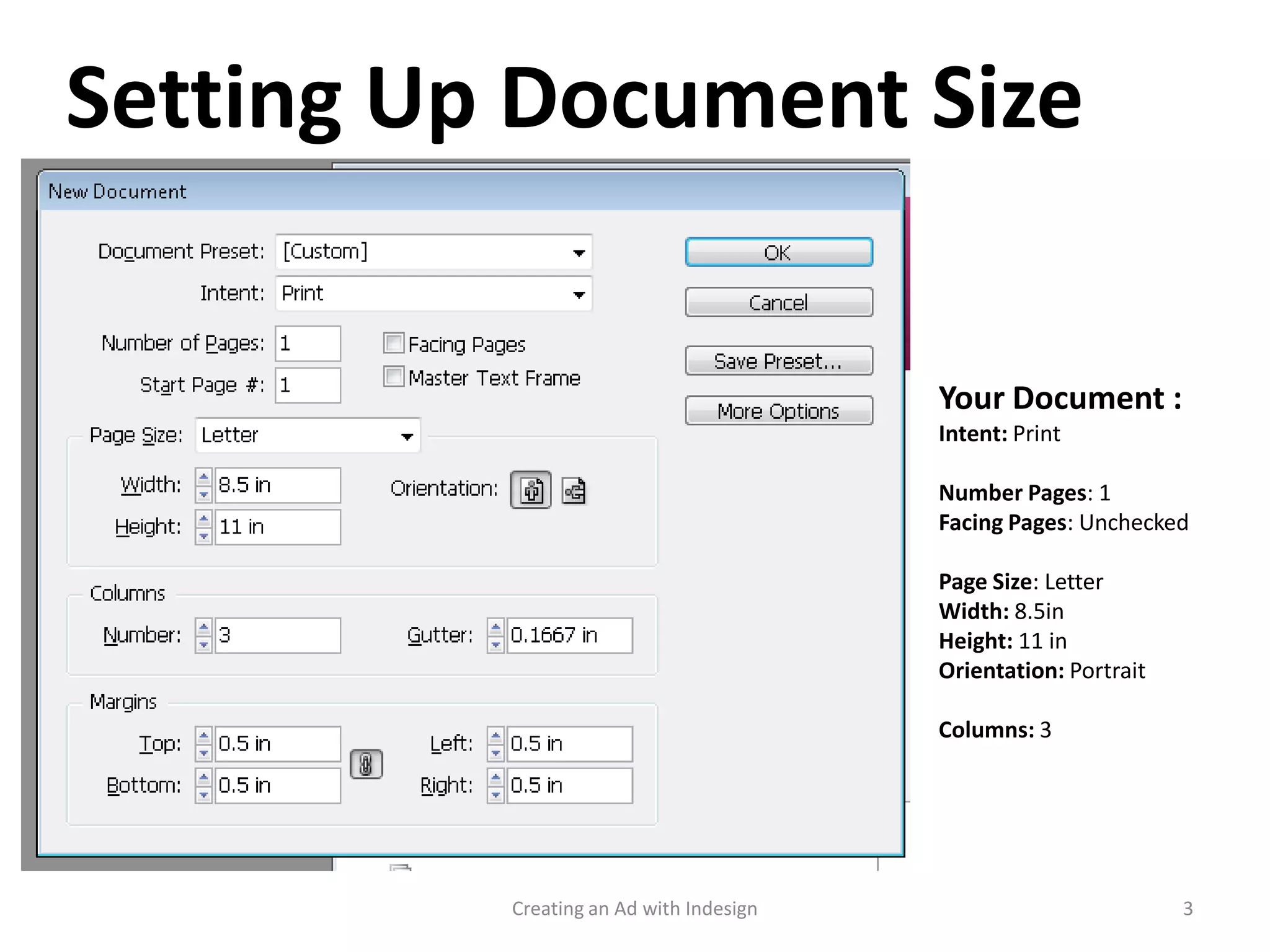
Task: Decrease Width using the down stepper arrow
Action: click(203, 494)
